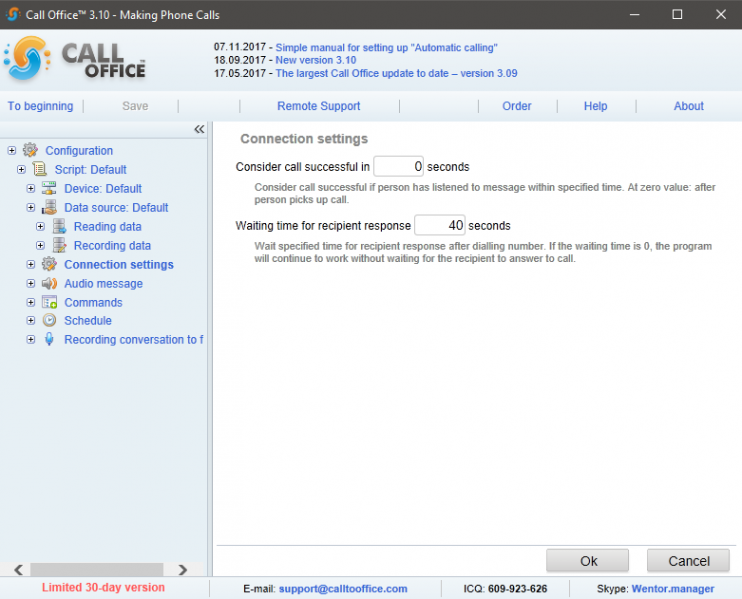Image resolution: width=742 pixels, height=599 pixels.
Task: Click the Waiting time for recipient response field
Action: click(440, 225)
